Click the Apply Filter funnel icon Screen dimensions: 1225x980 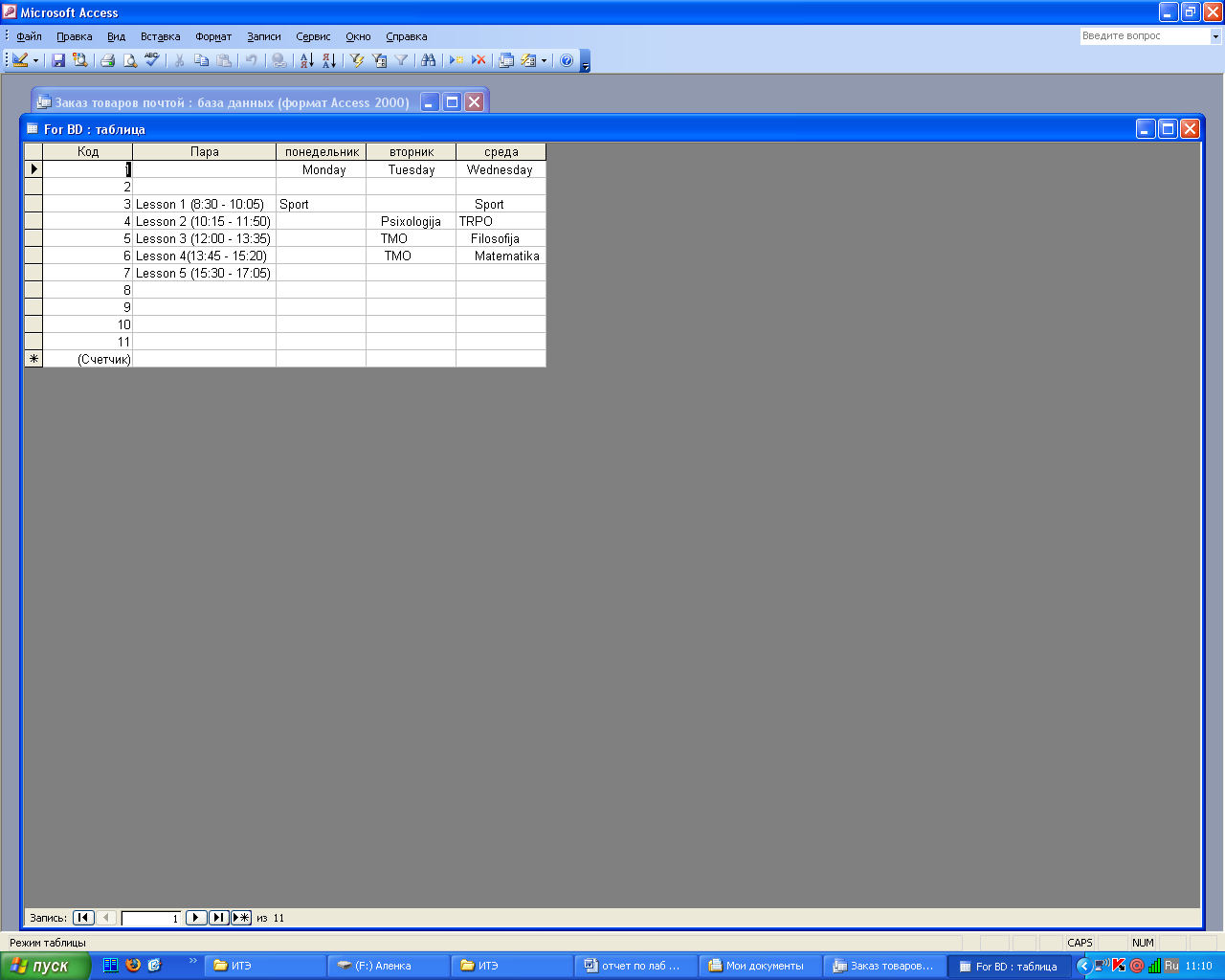[x=401, y=59]
